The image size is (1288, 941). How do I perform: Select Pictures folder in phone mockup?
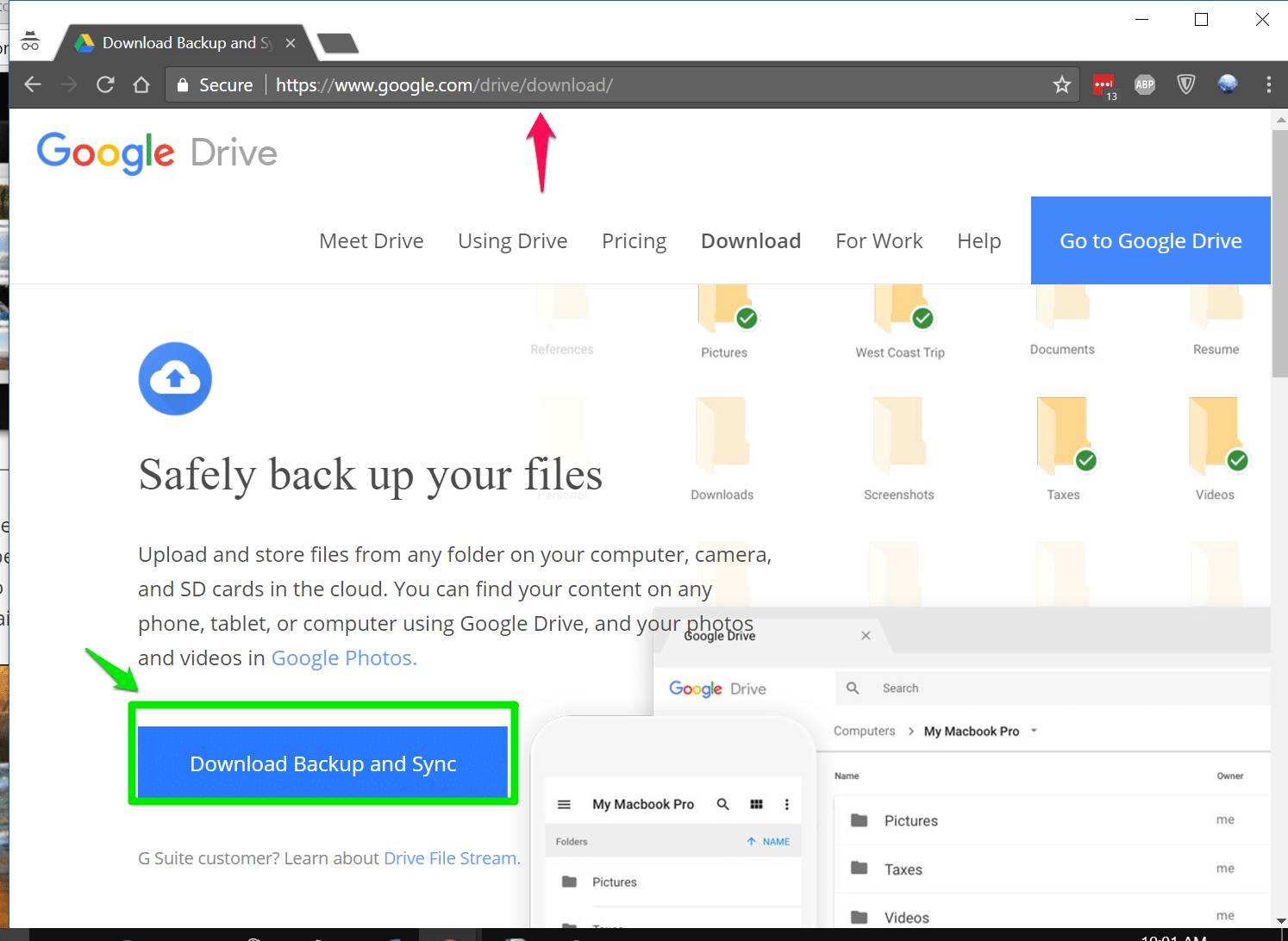(x=672, y=882)
